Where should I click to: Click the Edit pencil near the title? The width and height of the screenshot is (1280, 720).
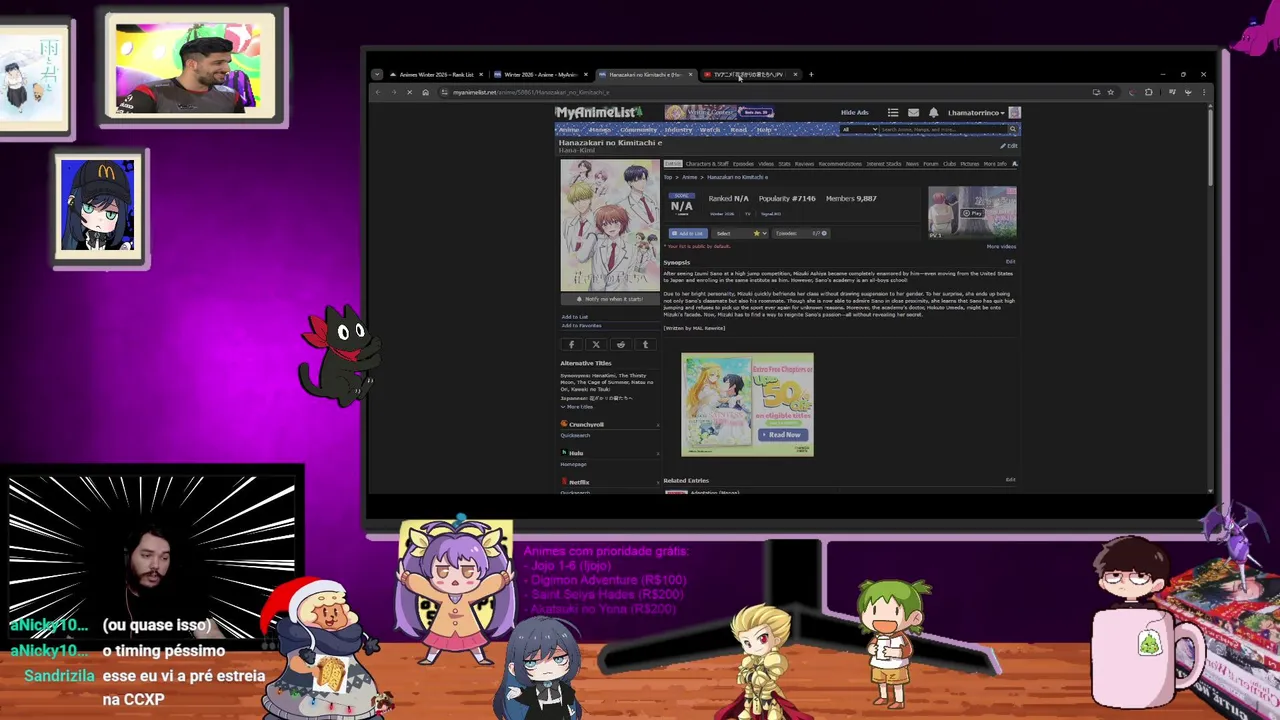[x=1008, y=146]
